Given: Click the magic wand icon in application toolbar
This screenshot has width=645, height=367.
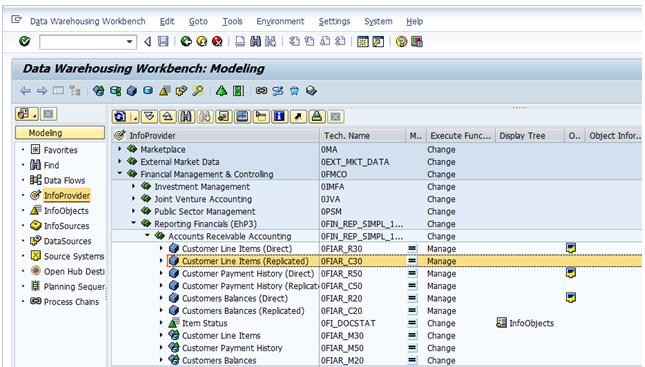Looking at the screenshot, I should tap(198, 91).
